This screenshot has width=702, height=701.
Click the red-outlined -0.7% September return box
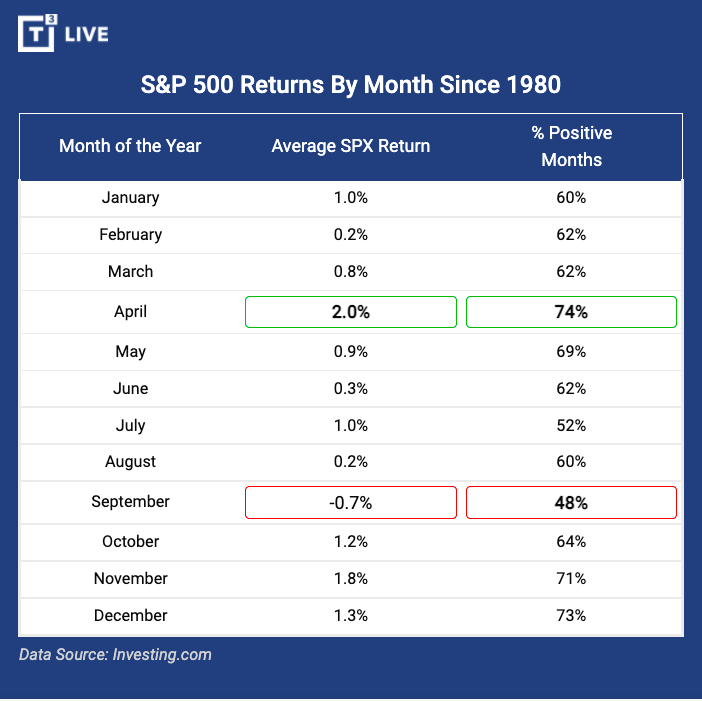351,503
